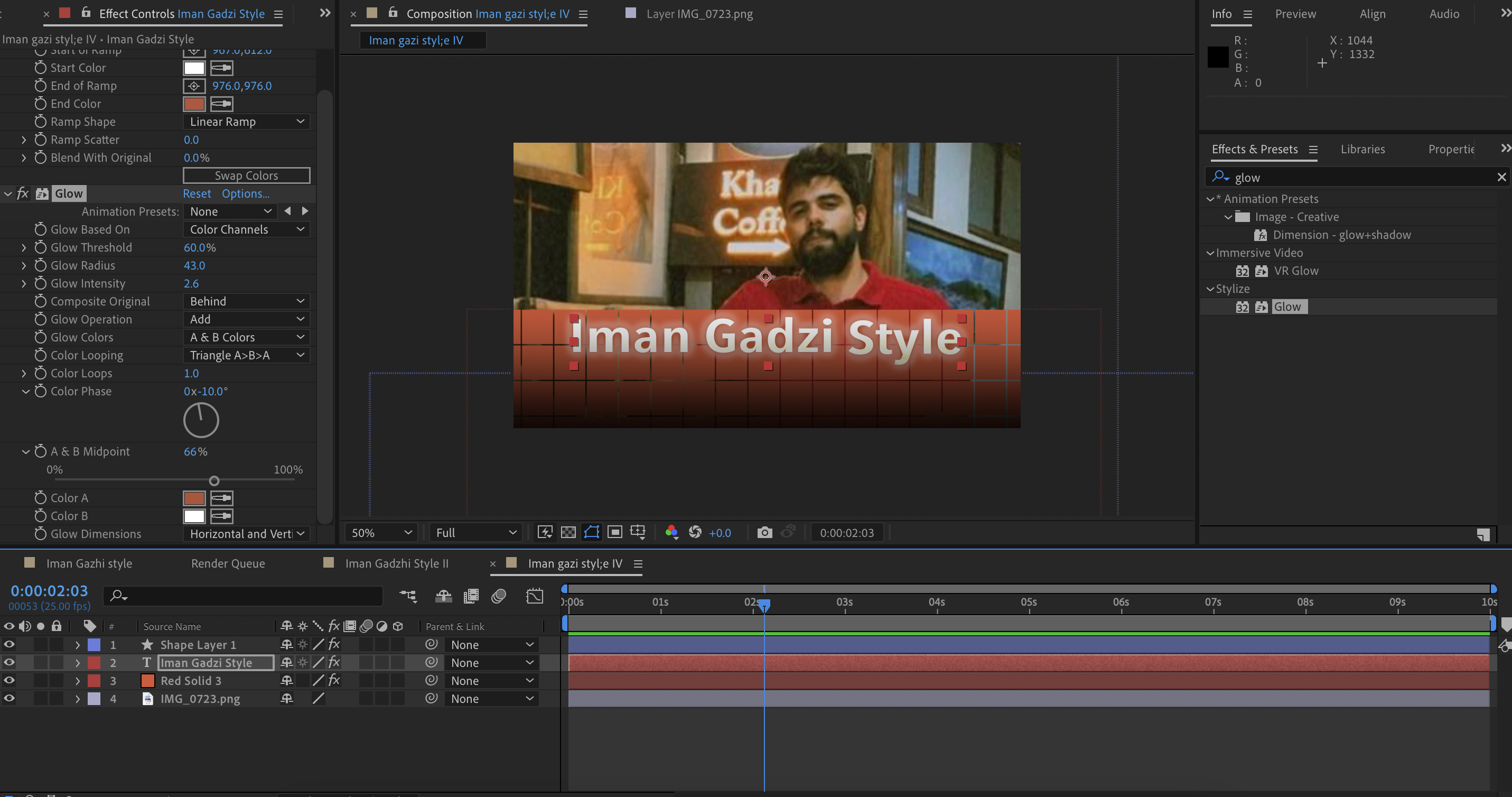The width and height of the screenshot is (1512, 797).
Task: Open the Composition Mini-Flowchart
Action: coord(408,596)
